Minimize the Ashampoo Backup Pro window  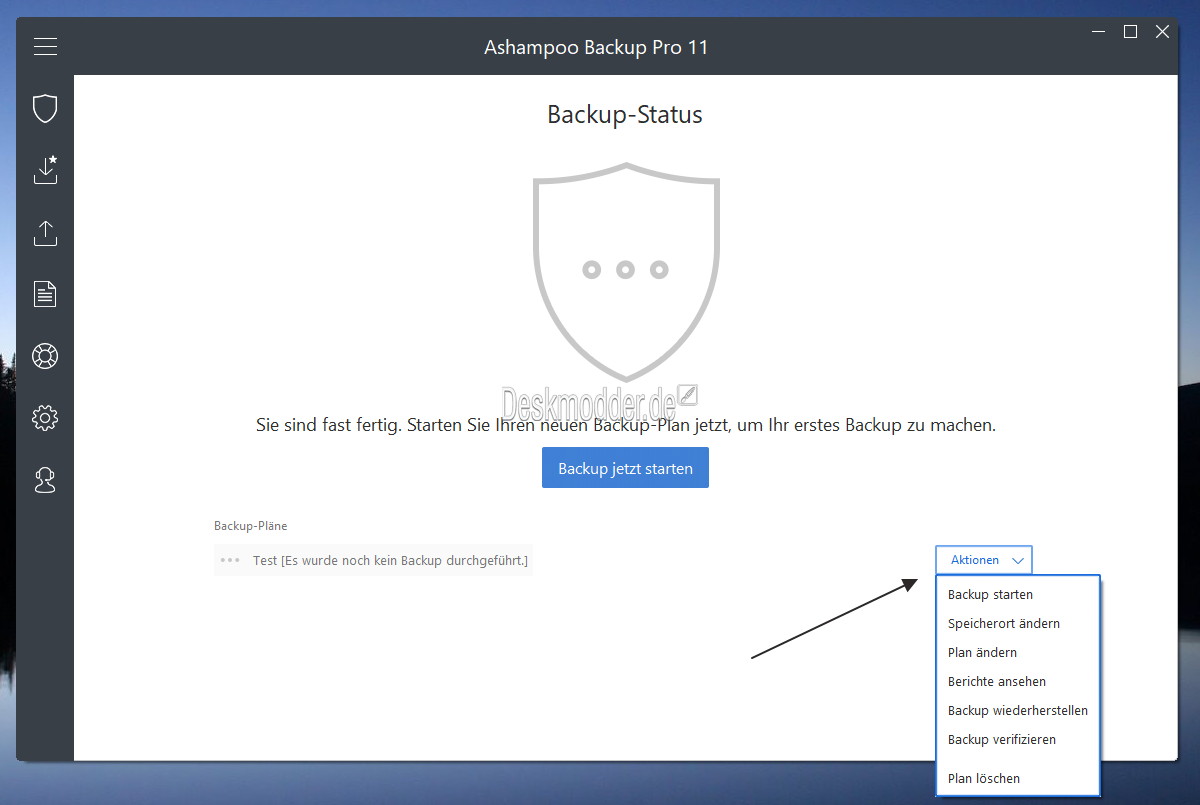(x=1098, y=32)
